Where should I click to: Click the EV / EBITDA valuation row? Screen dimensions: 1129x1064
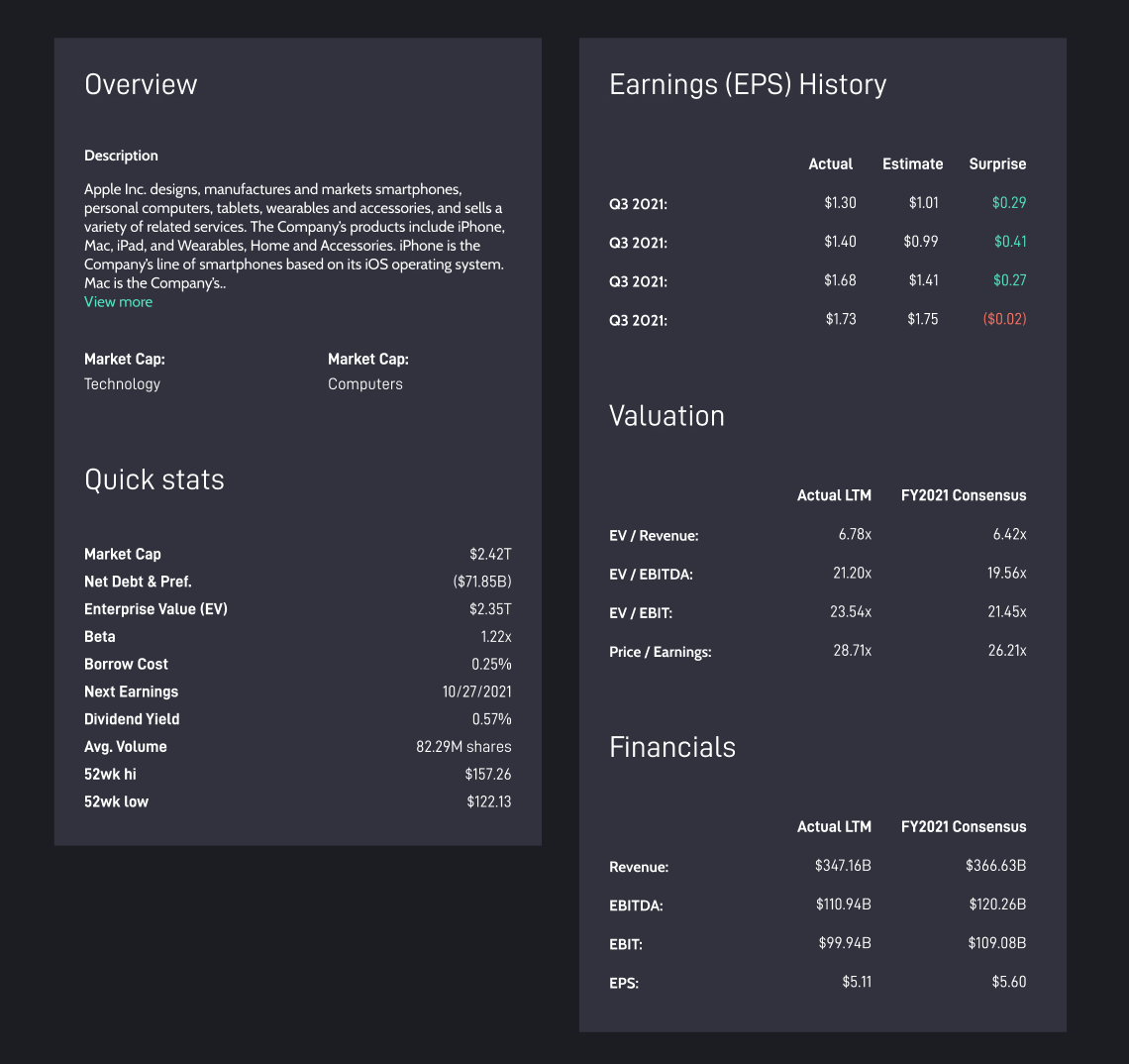click(818, 575)
